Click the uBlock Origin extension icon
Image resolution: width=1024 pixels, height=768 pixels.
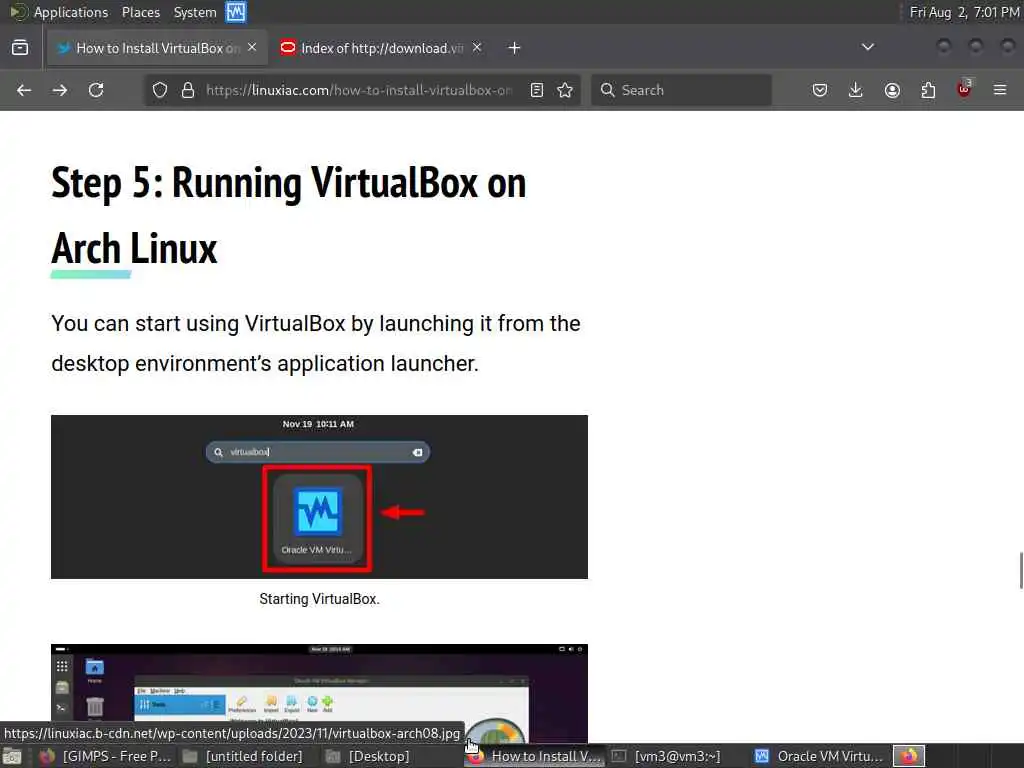(964, 89)
